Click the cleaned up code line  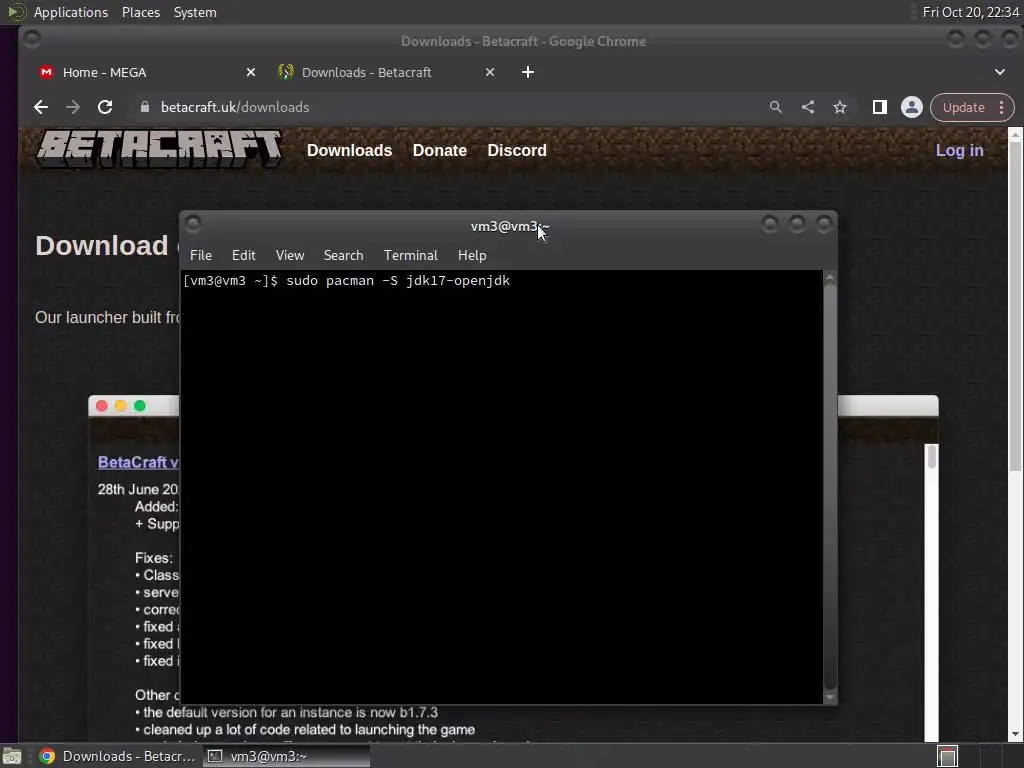[305, 729]
